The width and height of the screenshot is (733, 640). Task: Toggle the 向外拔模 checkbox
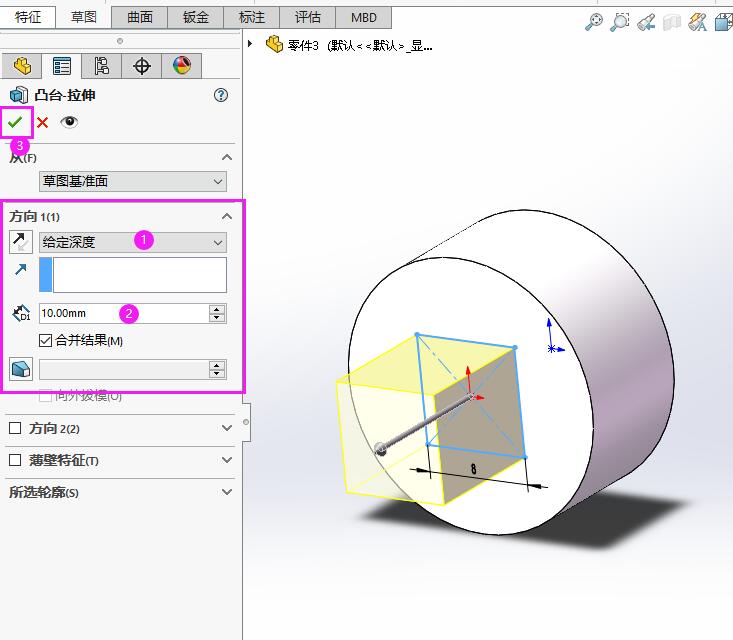(x=45, y=396)
